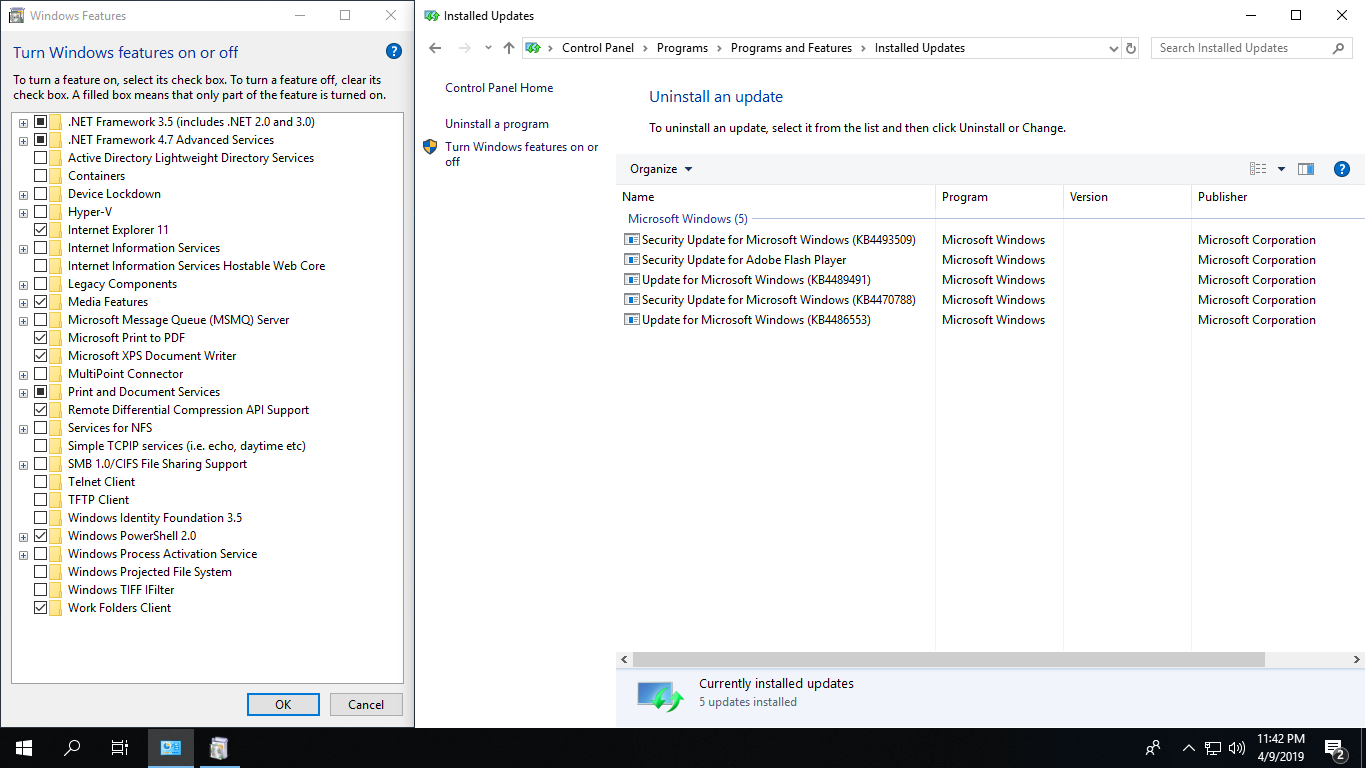Open the address bar history dropdown
Image resolution: width=1366 pixels, height=768 pixels.
pos(1114,48)
